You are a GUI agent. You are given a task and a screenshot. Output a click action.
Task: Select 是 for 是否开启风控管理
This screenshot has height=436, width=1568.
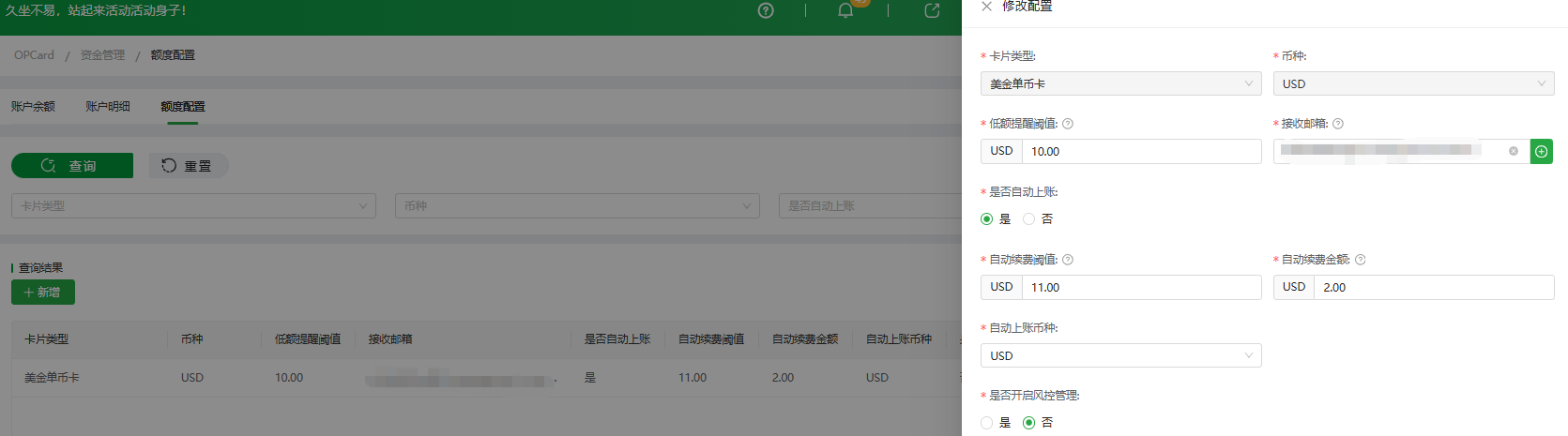click(986, 423)
